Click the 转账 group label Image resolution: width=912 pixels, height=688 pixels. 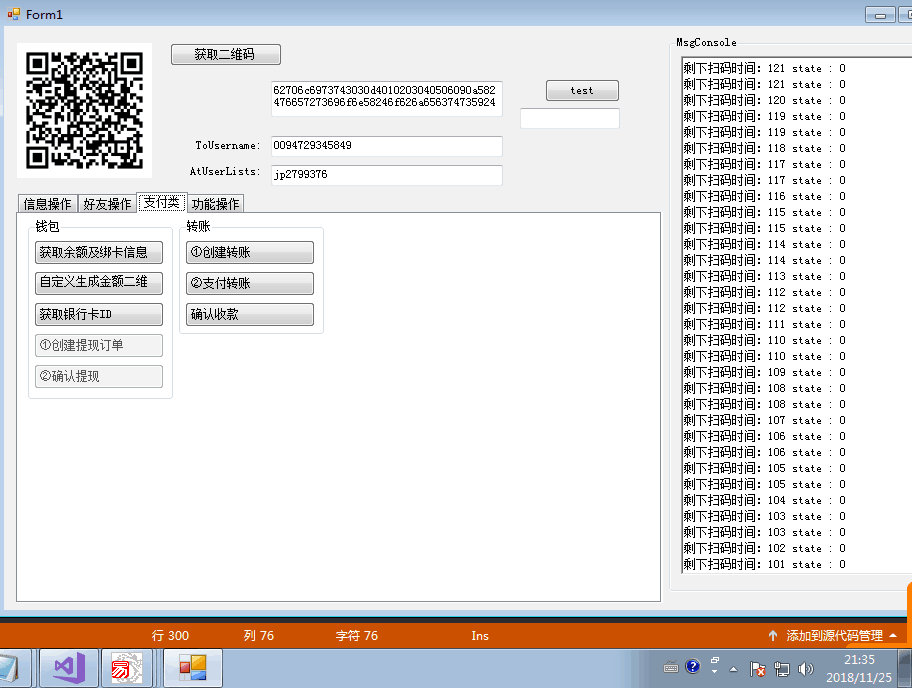pyautogui.click(x=198, y=226)
